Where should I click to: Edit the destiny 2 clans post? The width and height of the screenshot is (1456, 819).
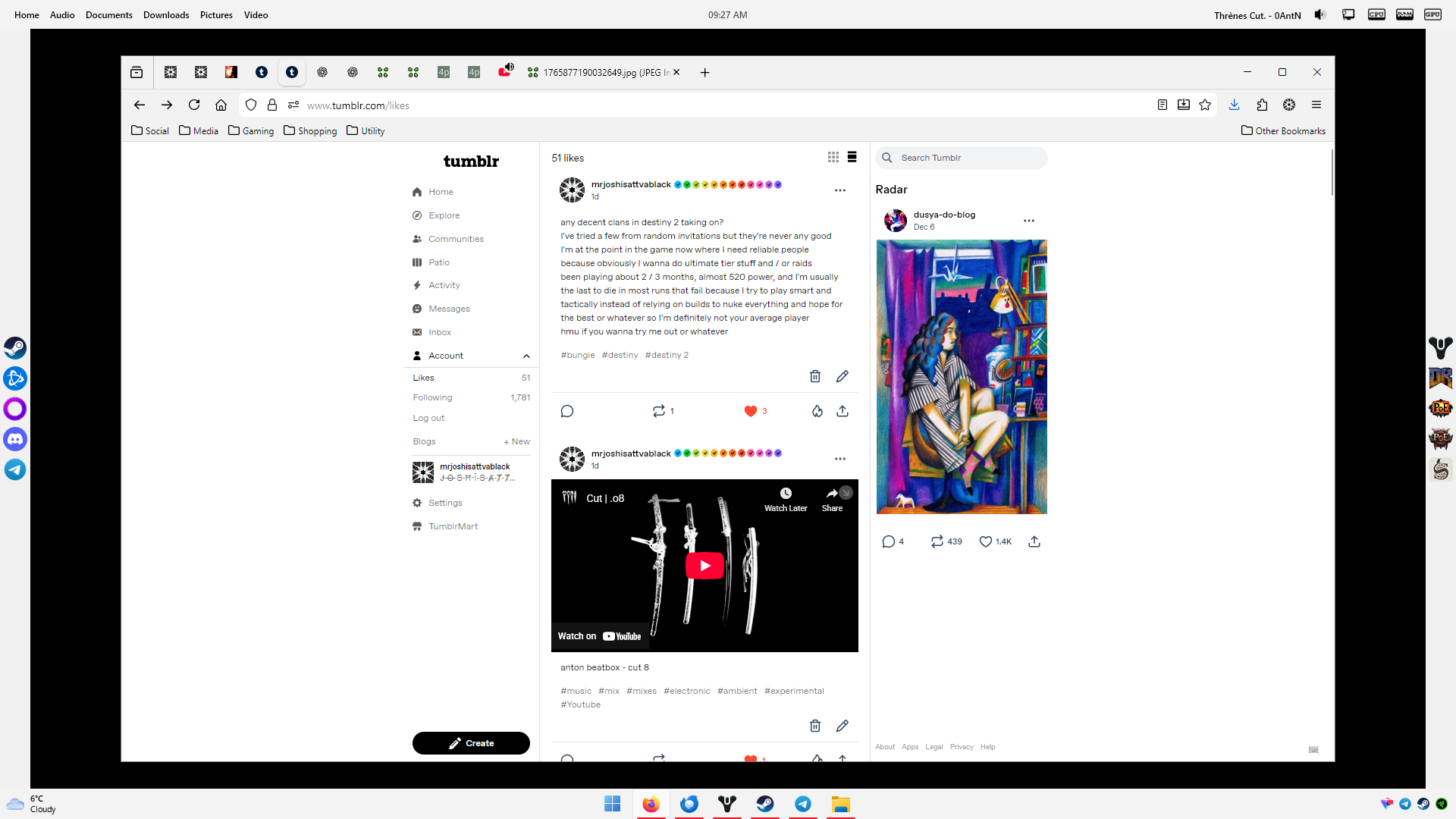tap(842, 376)
